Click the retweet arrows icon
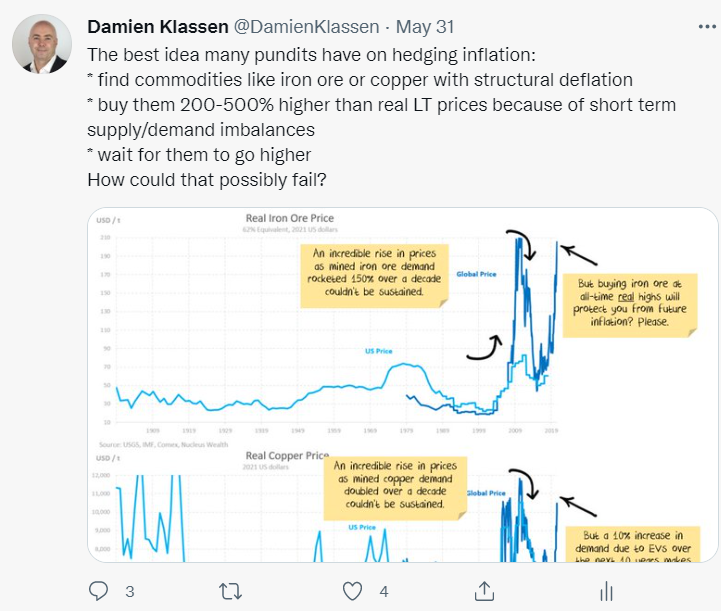721x611 pixels. click(x=230, y=590)
